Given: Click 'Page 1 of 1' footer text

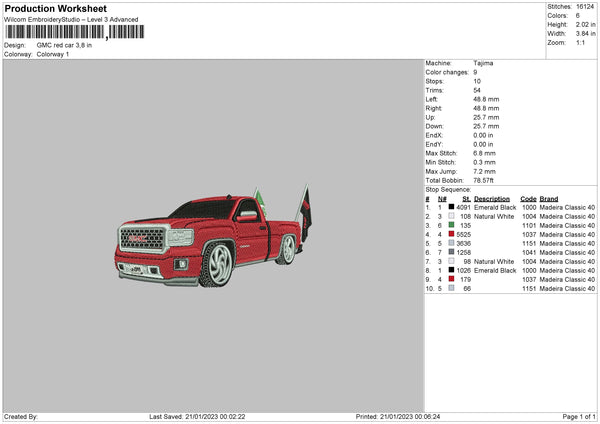Looking at the screenshot, I should pos(579,416).
